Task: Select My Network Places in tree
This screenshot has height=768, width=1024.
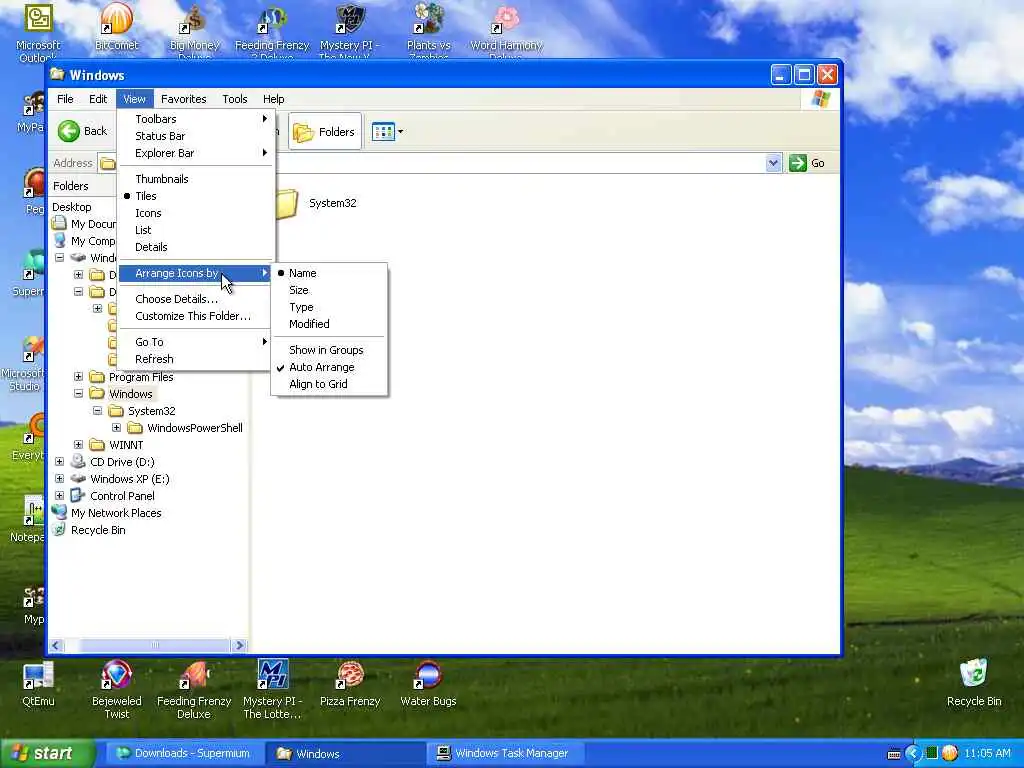Action: (116, 513)
